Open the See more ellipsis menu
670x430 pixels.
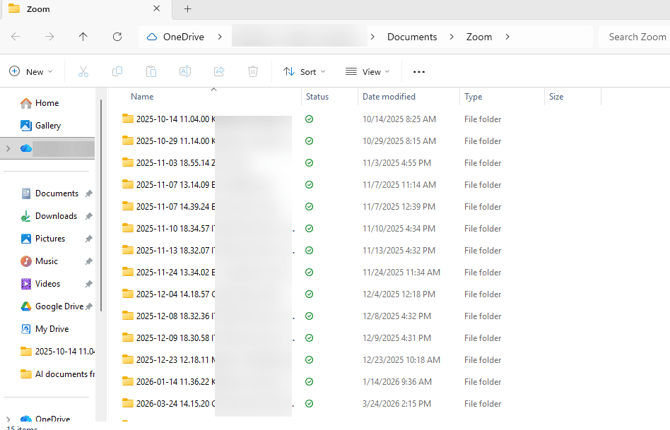[x=419, y=72]
